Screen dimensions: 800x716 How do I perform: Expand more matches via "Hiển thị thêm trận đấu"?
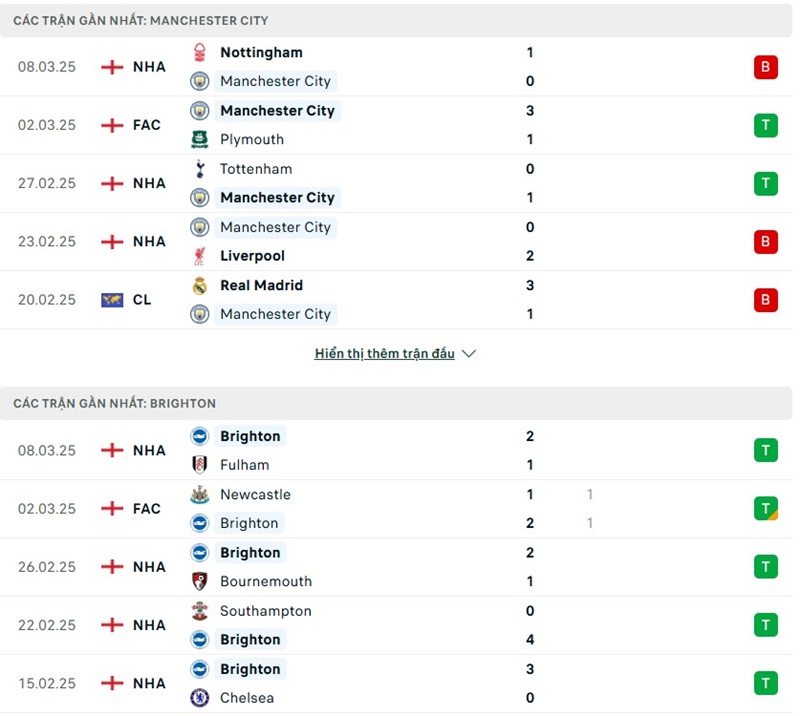click(385, 354)
